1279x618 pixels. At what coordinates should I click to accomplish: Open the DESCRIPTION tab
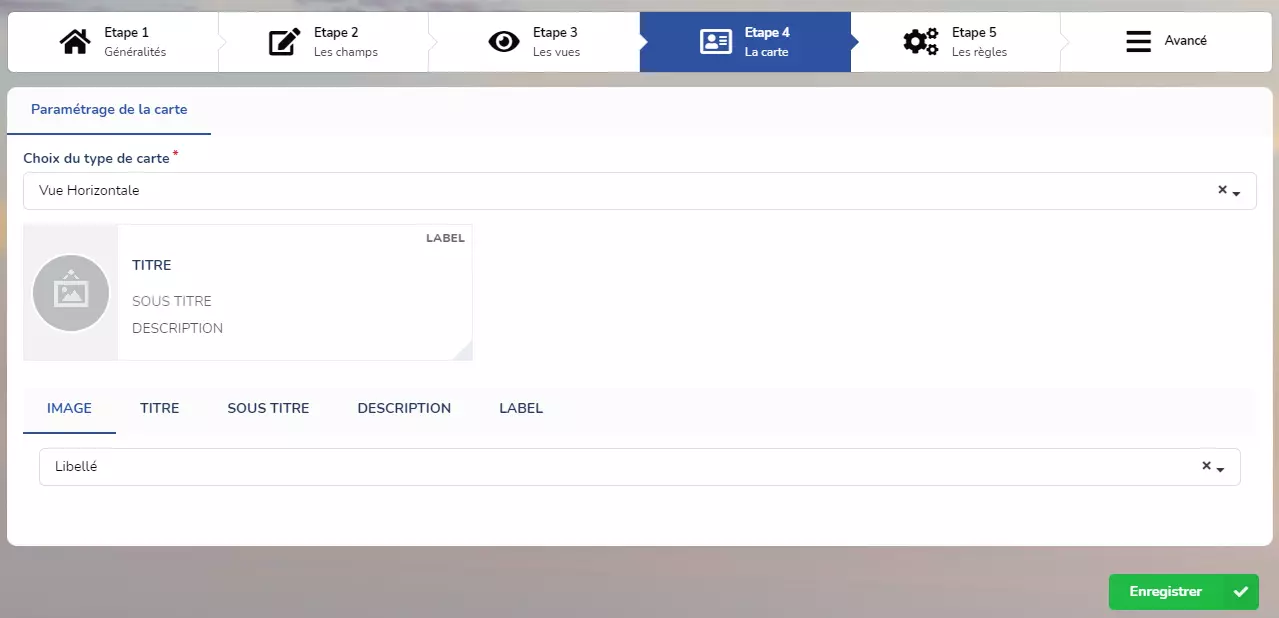pos(404,409)
